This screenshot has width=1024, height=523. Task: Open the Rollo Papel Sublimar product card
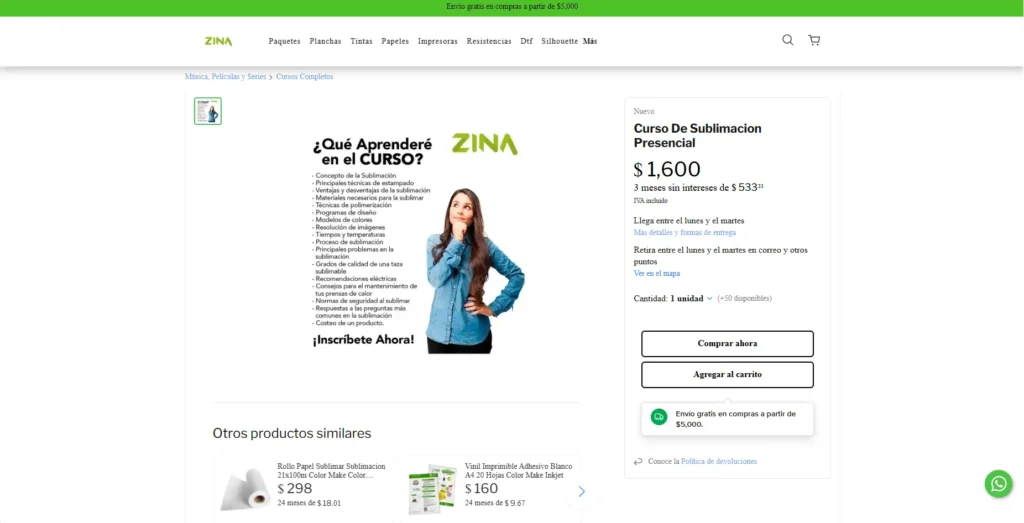[x=304, y=486]
